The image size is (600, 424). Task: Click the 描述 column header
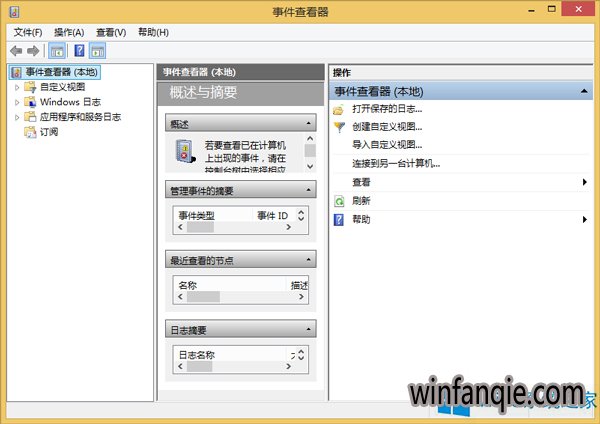[299, 285]
